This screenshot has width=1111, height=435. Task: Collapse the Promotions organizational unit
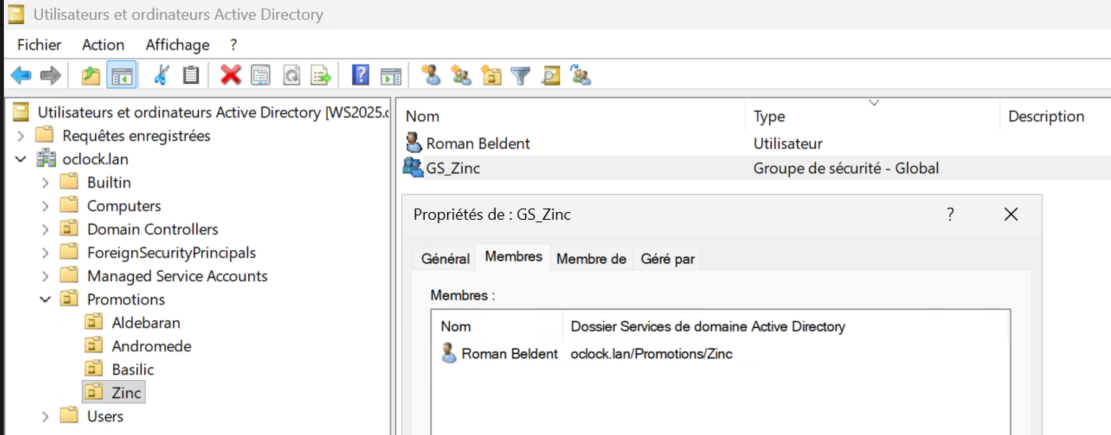coord(45,299)
